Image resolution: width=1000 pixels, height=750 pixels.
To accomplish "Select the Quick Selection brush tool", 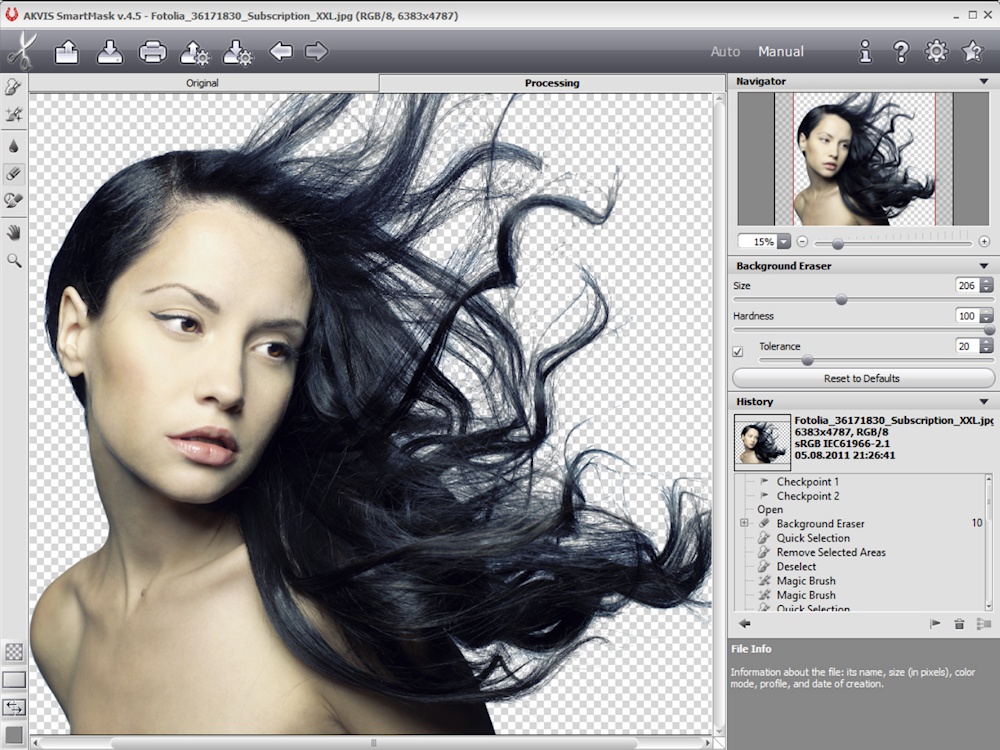I will coord(14,88).
